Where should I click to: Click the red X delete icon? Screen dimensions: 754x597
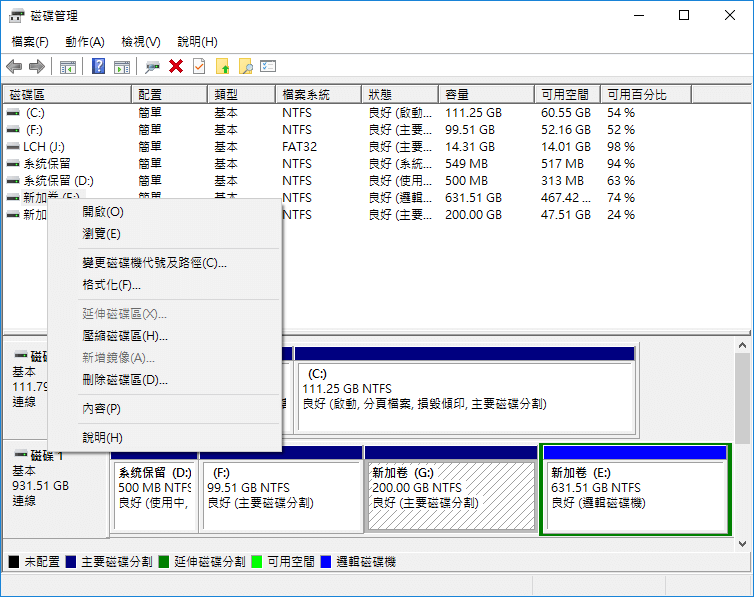click(176, 66)
